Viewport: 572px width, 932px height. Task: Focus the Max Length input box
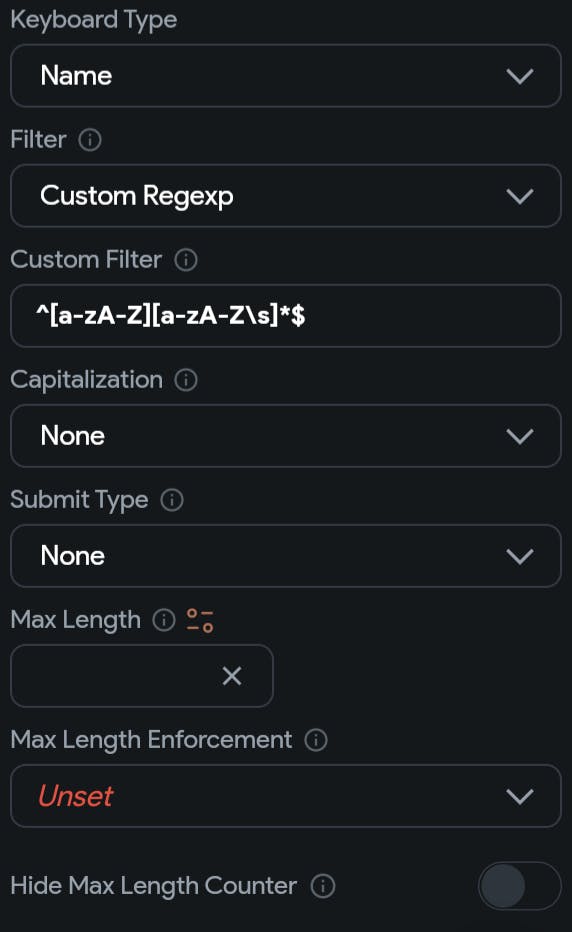coord(142,676)
